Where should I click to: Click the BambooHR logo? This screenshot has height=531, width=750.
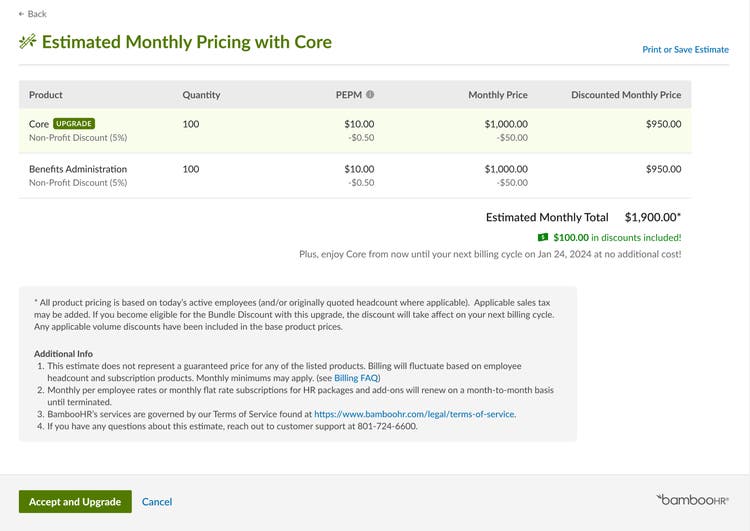693,500
